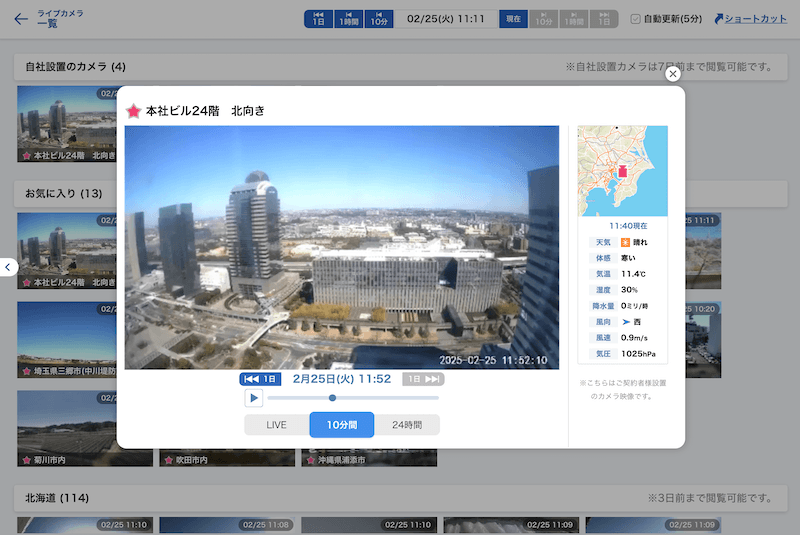
Task: Jump forward one day in the popup
Action: coord(423,379)
